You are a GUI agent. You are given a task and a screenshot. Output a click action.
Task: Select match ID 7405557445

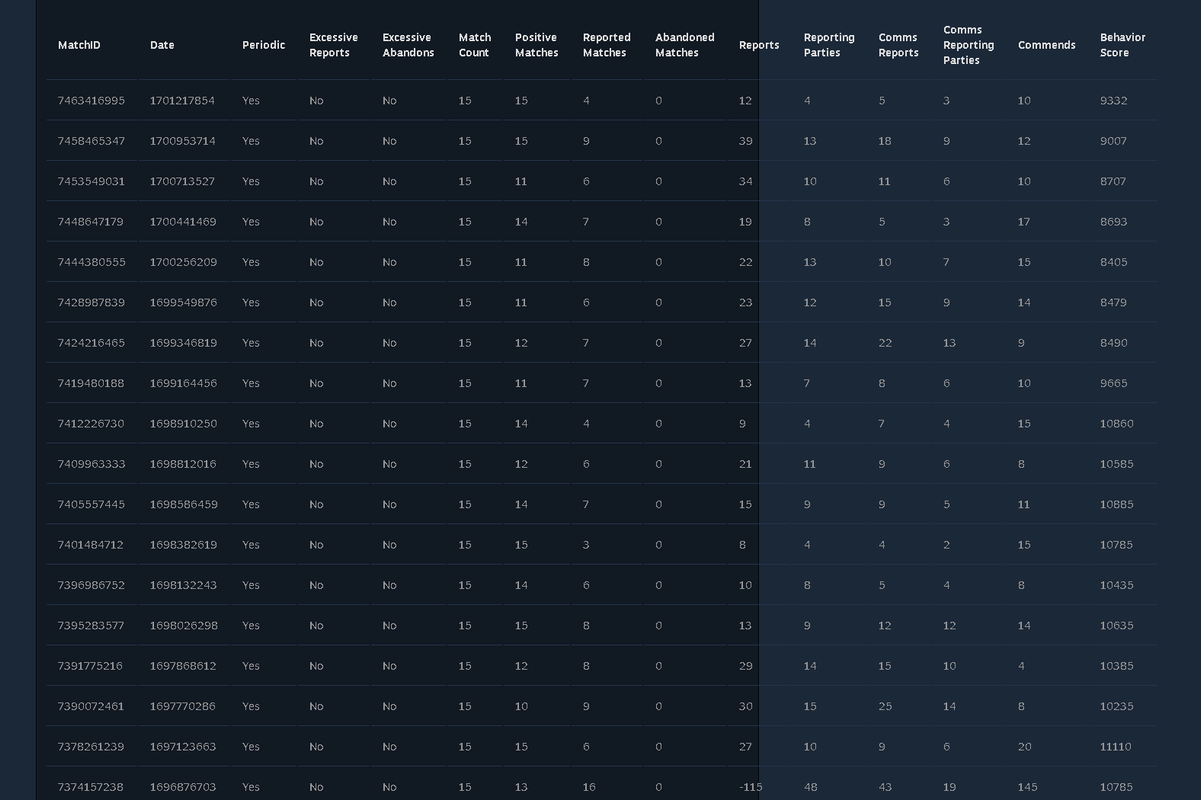click(91, 505)
